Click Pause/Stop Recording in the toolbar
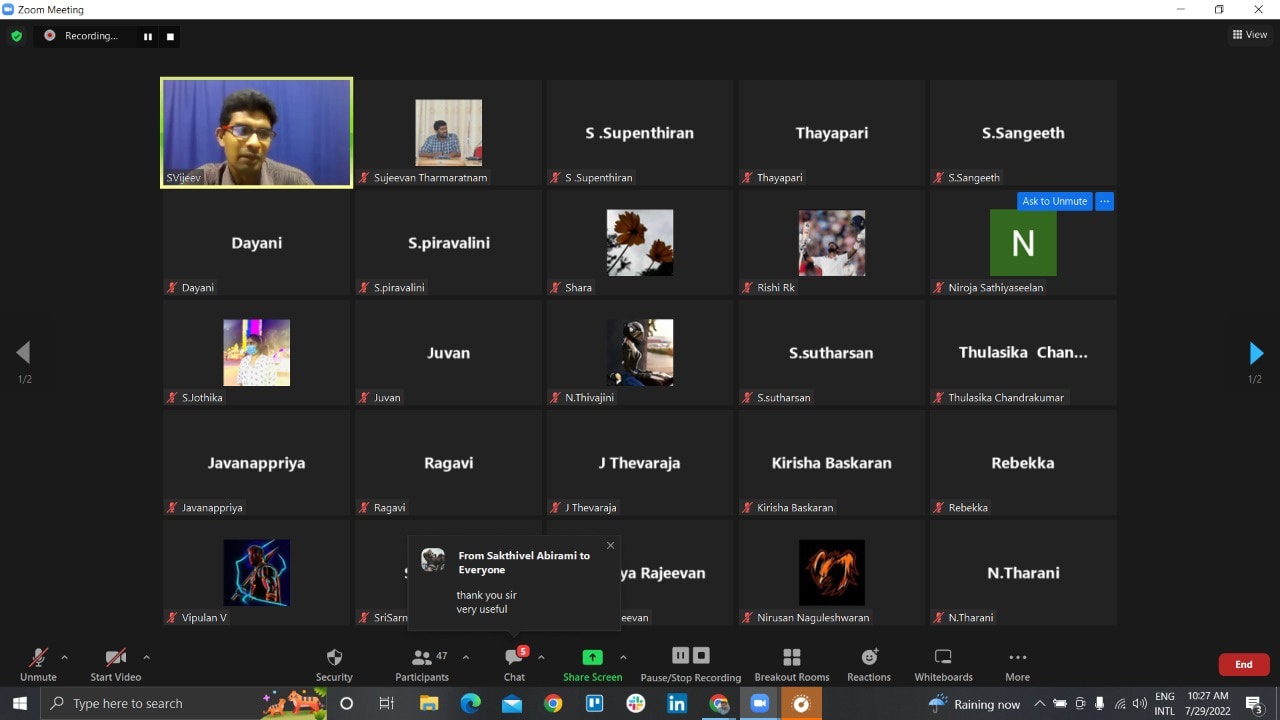This screenshot has height=720, width=1280. pyautogui.click(x=690, y=664)
